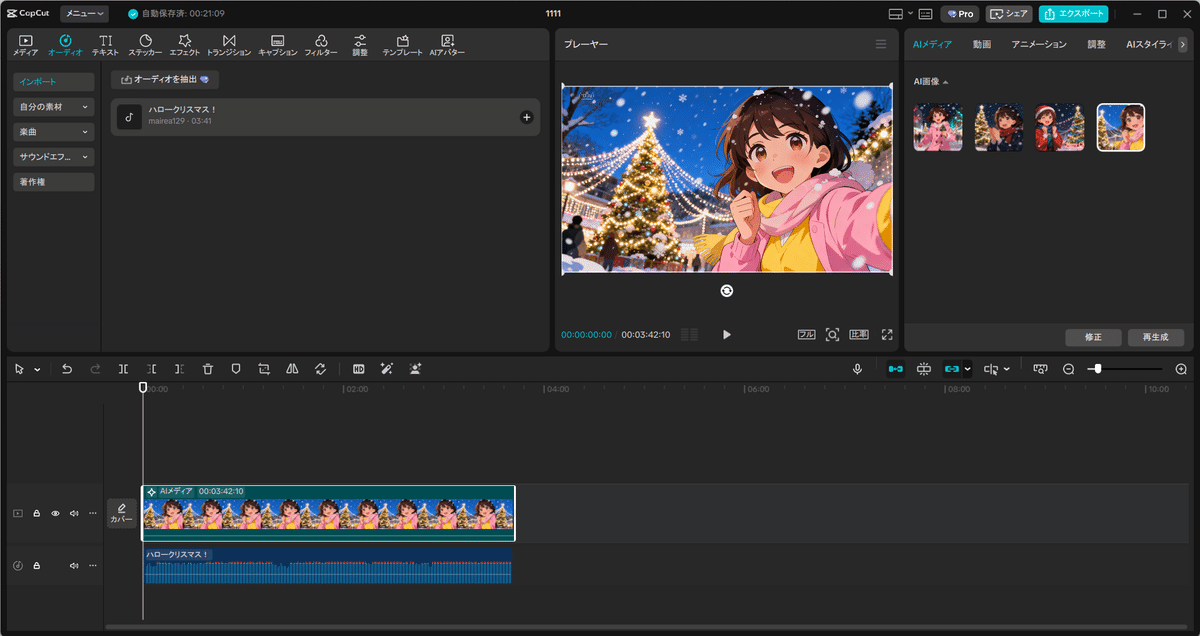Click the zoom-out magnifier on timeline
This screenshot has height=636, width=1200.
1068,369
